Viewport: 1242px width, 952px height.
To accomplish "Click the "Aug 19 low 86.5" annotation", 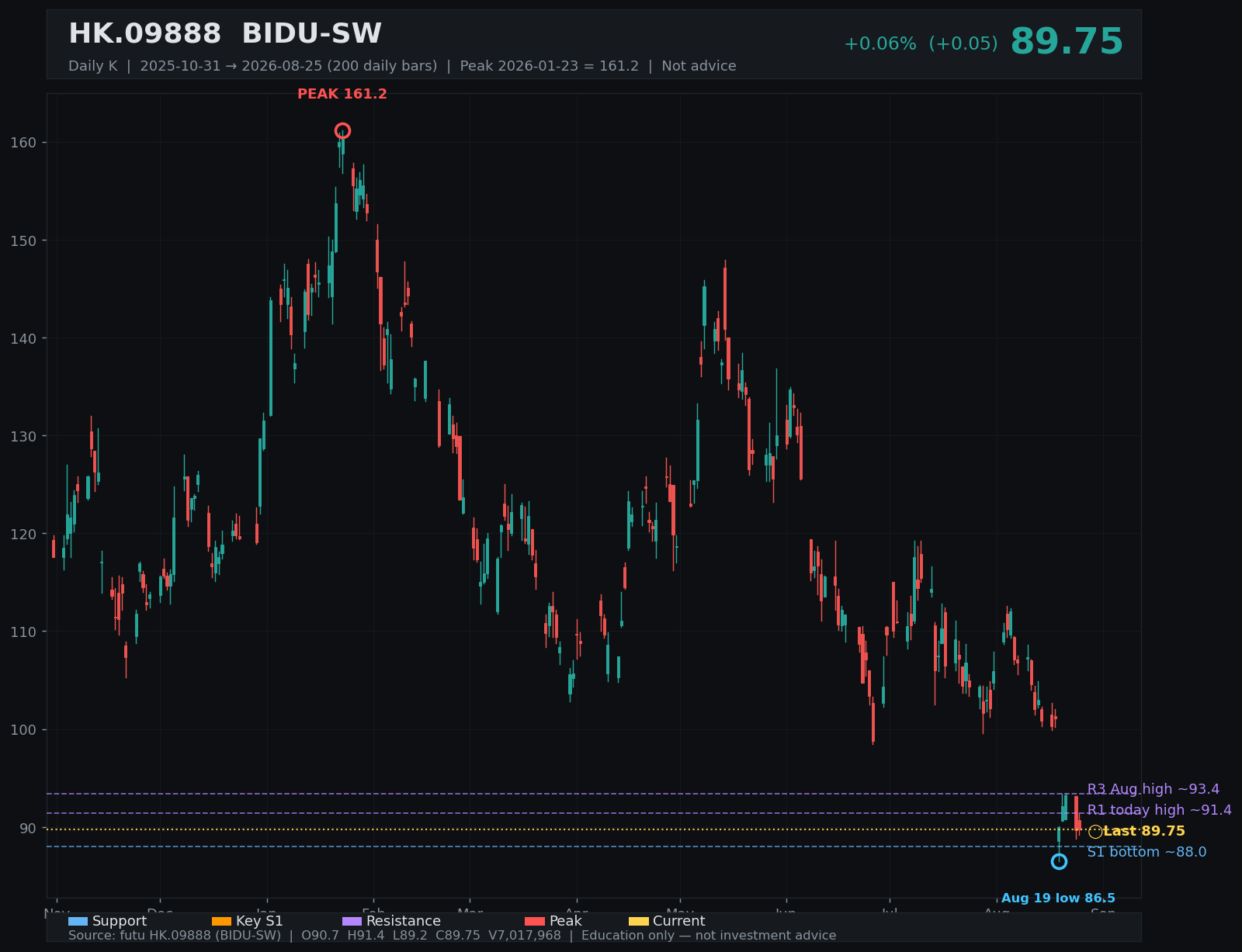I will pyautogui.click(x=1058, y=898).
